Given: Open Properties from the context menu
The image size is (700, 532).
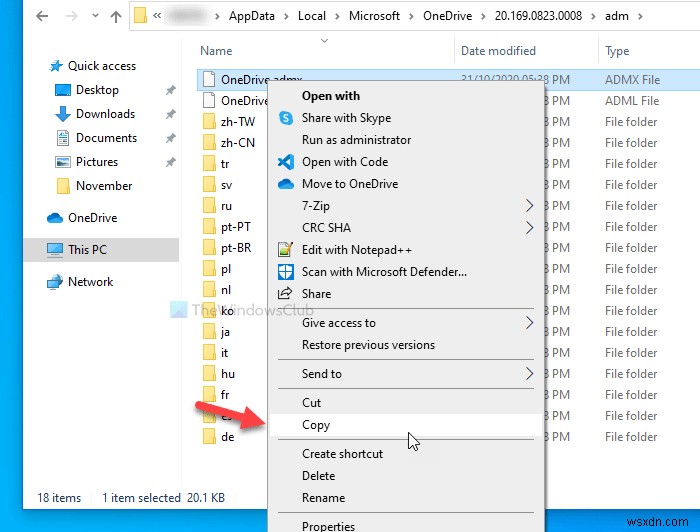Looking at the screenshot, I should click(328, 526).
